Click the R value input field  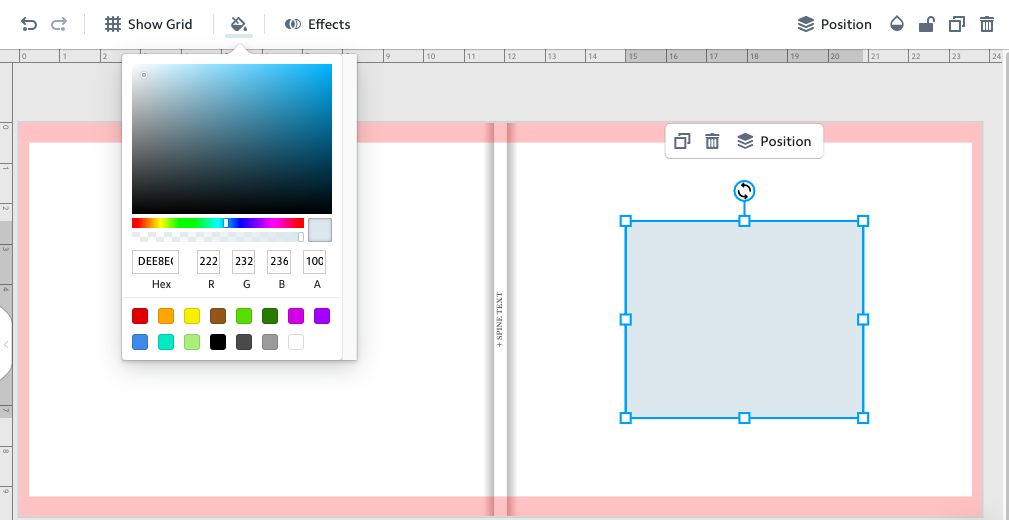[208, 262]
